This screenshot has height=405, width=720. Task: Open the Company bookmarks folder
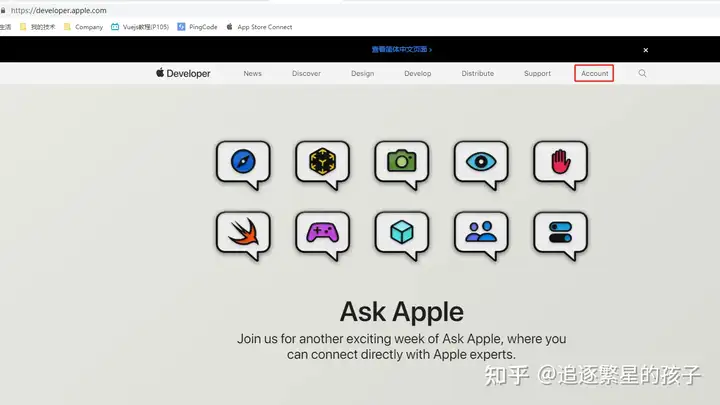(84, 27)
